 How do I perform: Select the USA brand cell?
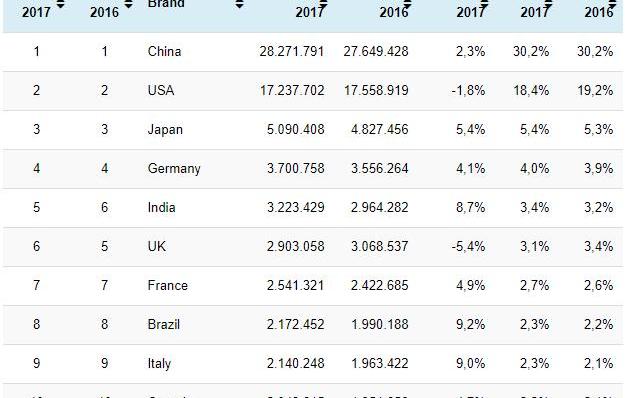(x=161, y=90)
